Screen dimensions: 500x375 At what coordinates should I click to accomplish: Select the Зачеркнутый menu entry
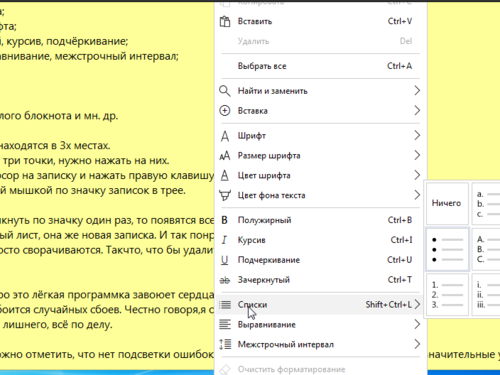[x=319, y=280]
